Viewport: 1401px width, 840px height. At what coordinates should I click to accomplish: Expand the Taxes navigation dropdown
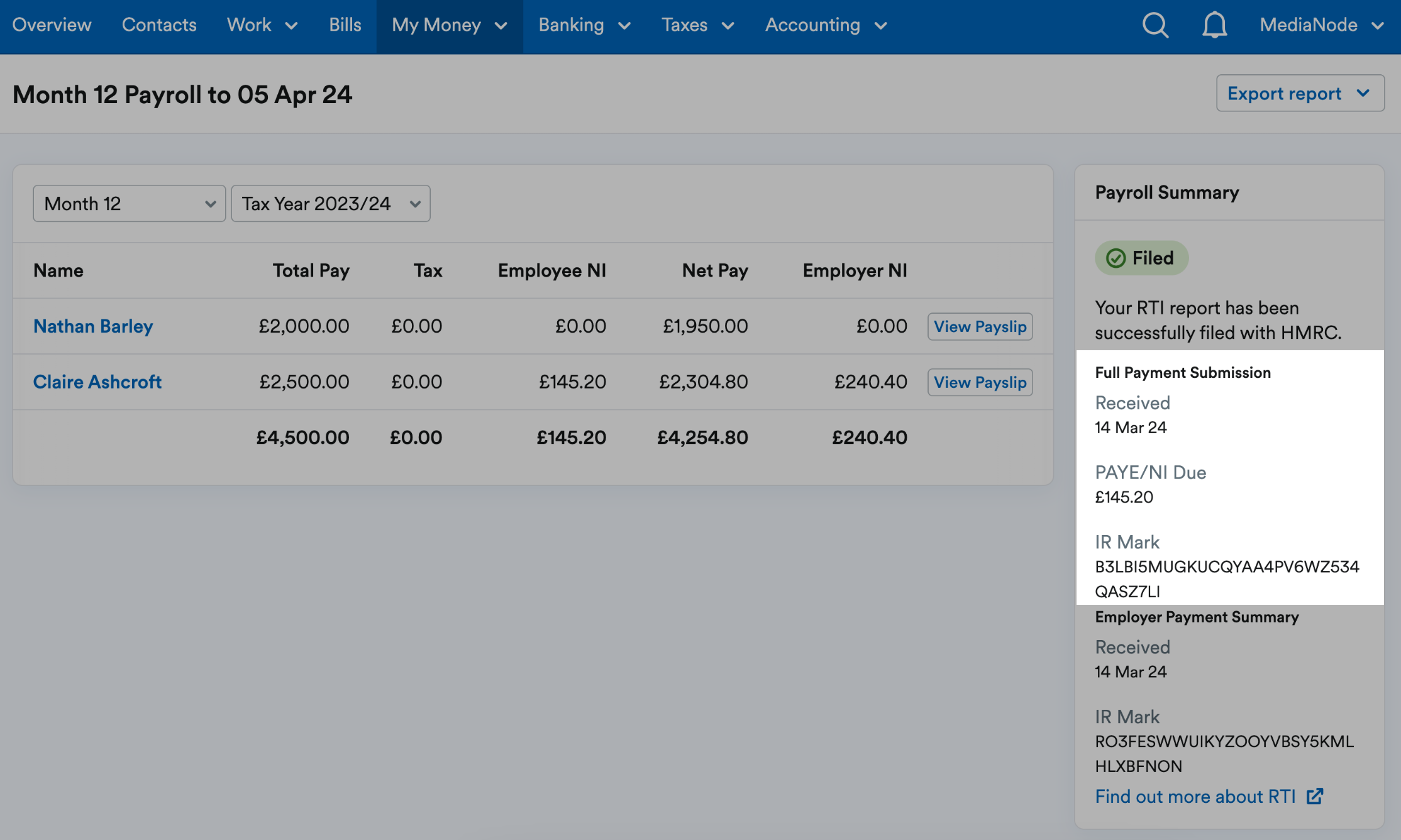[698, 25]
